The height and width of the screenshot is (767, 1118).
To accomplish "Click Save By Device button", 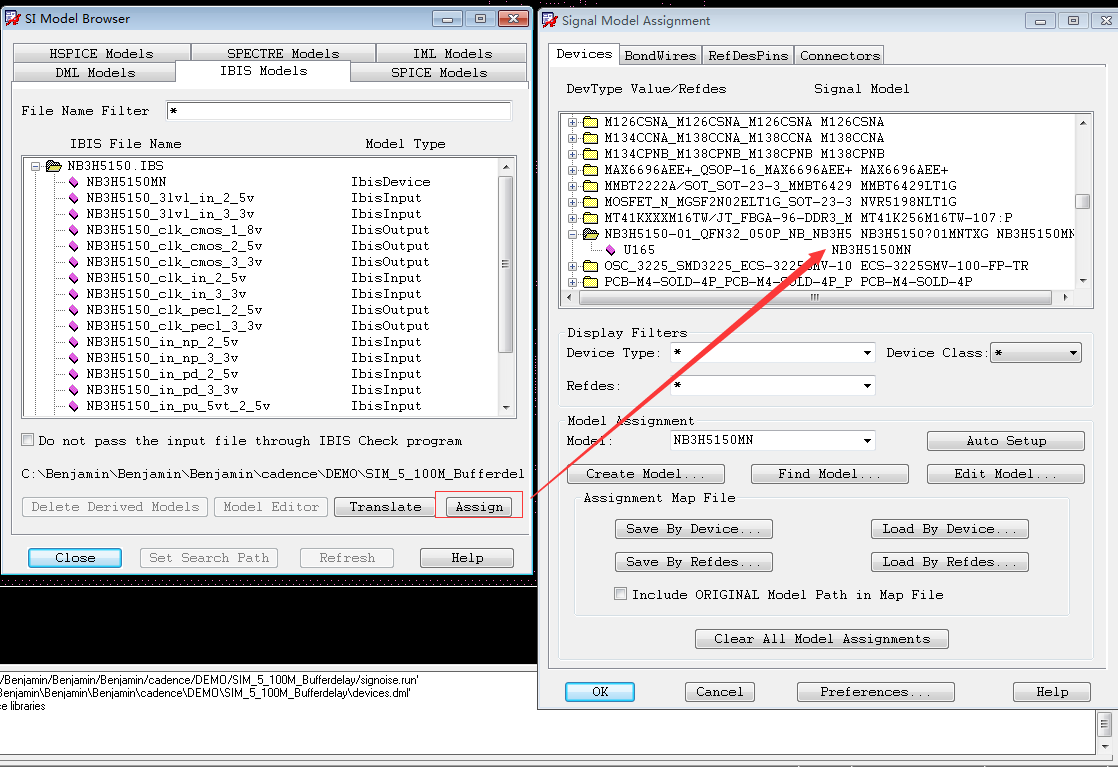I will pyautogui.click(x=693, y=529).
